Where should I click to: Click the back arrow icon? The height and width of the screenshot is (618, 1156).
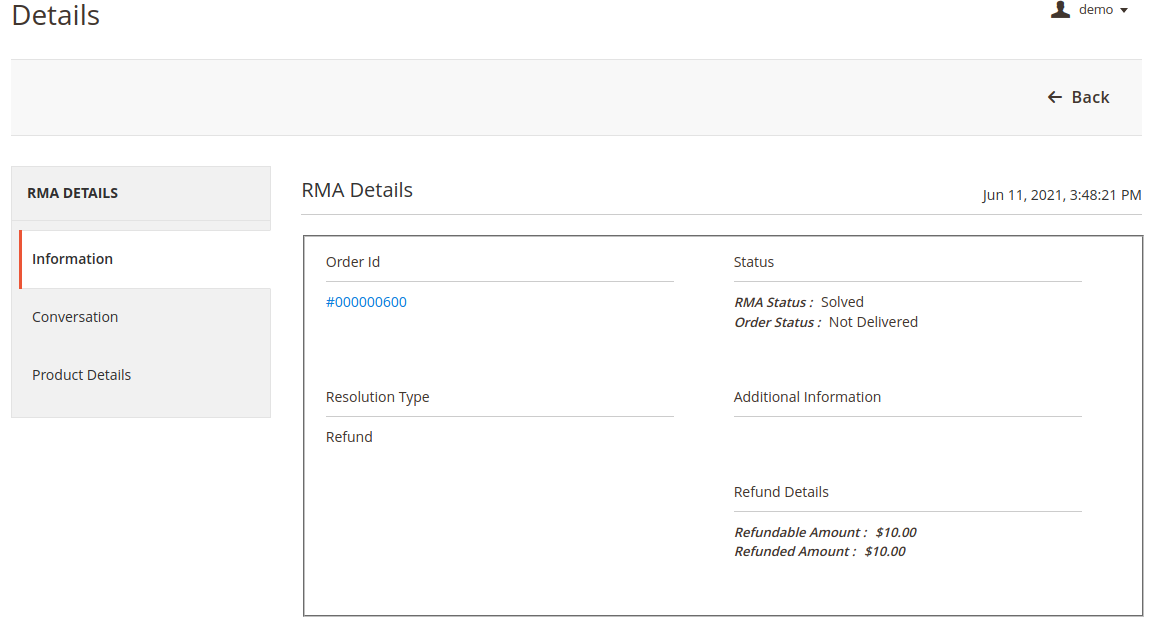tap(1055, 97)
